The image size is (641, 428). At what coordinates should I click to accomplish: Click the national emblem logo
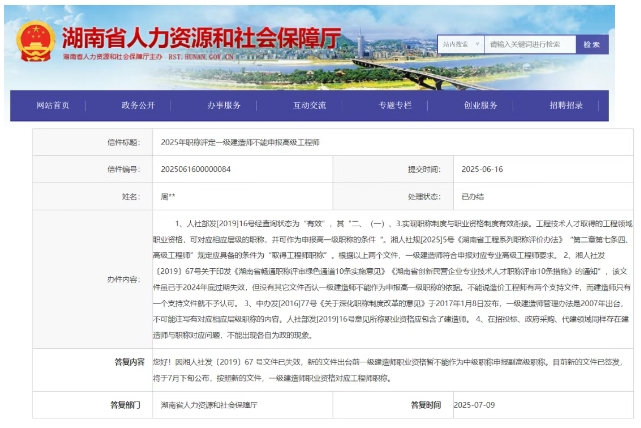(35, 42)
